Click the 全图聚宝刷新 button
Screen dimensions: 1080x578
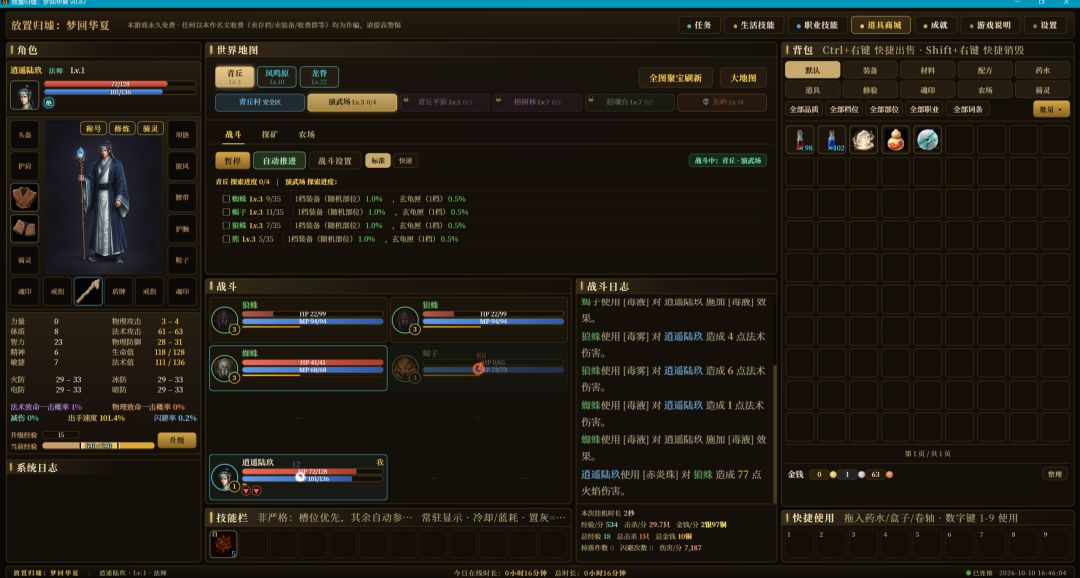[x=676, y=78]
